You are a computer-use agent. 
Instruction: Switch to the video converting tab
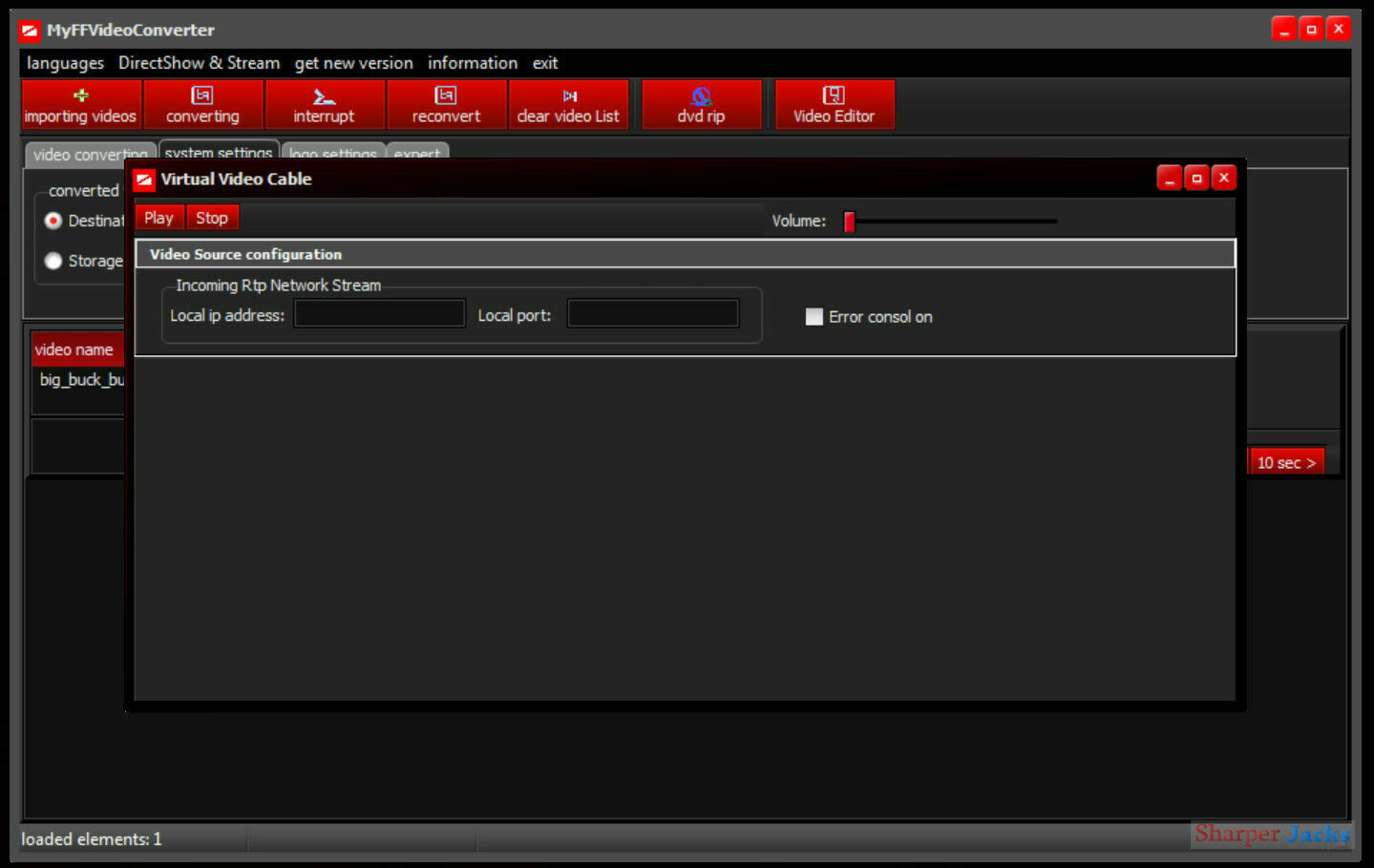91,154
